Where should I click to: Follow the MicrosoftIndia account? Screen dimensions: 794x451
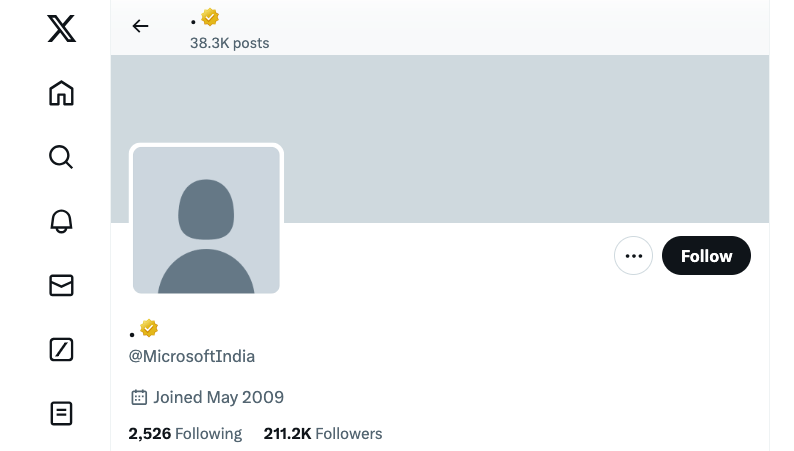706,256
